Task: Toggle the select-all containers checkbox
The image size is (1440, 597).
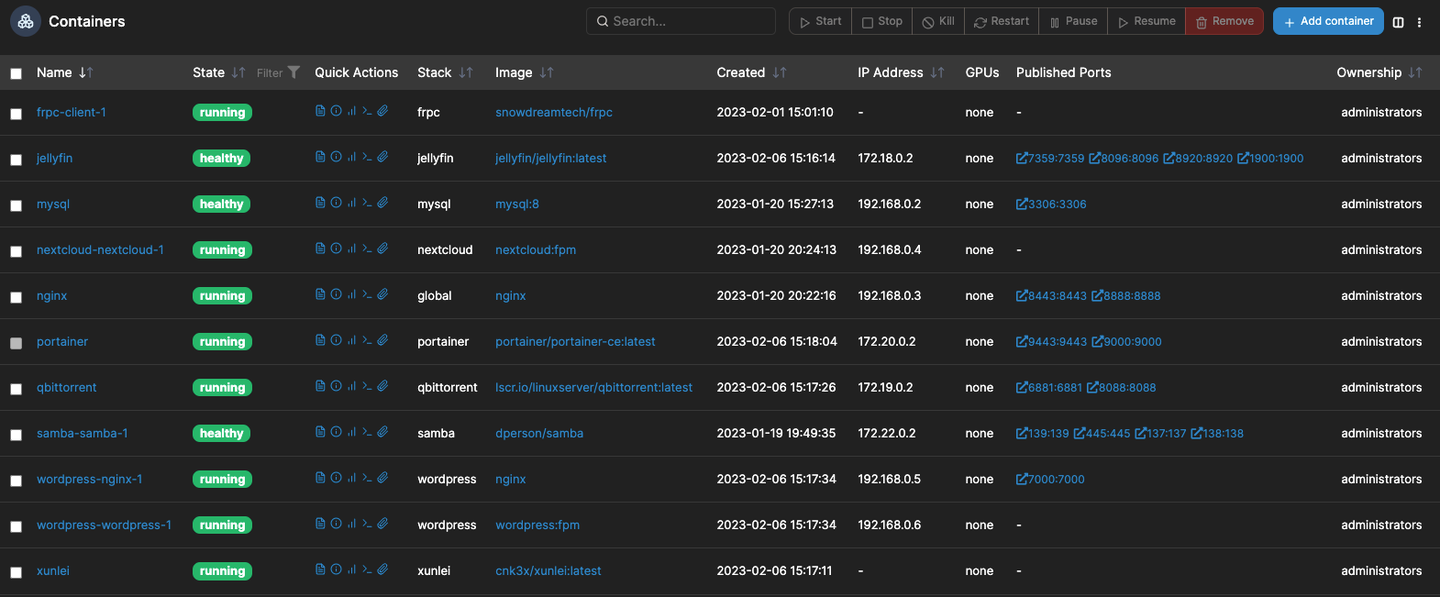Action: 16,73
